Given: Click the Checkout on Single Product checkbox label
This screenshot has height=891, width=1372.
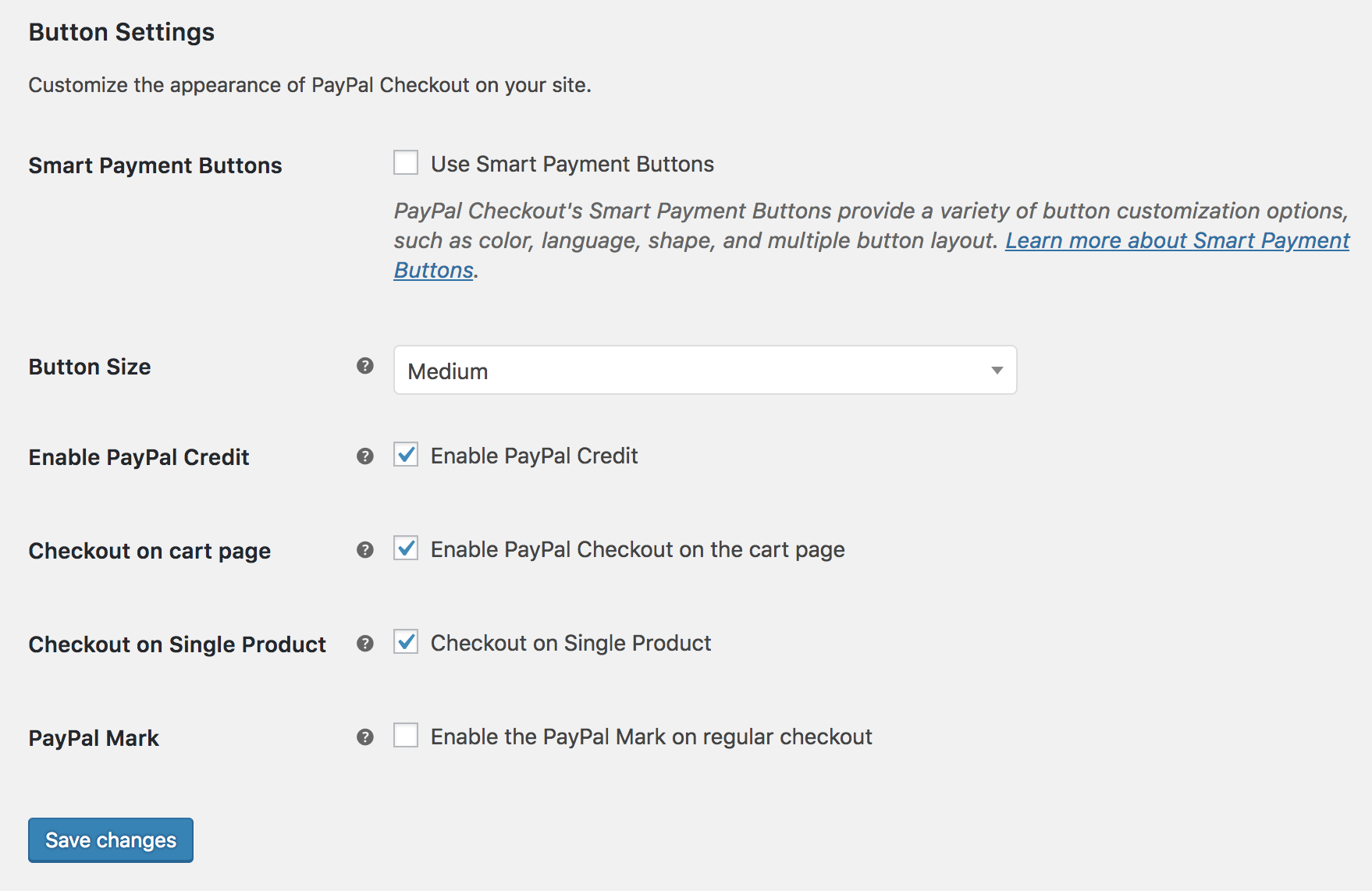Looking at the screenshot, I should (x=570, y=643).
